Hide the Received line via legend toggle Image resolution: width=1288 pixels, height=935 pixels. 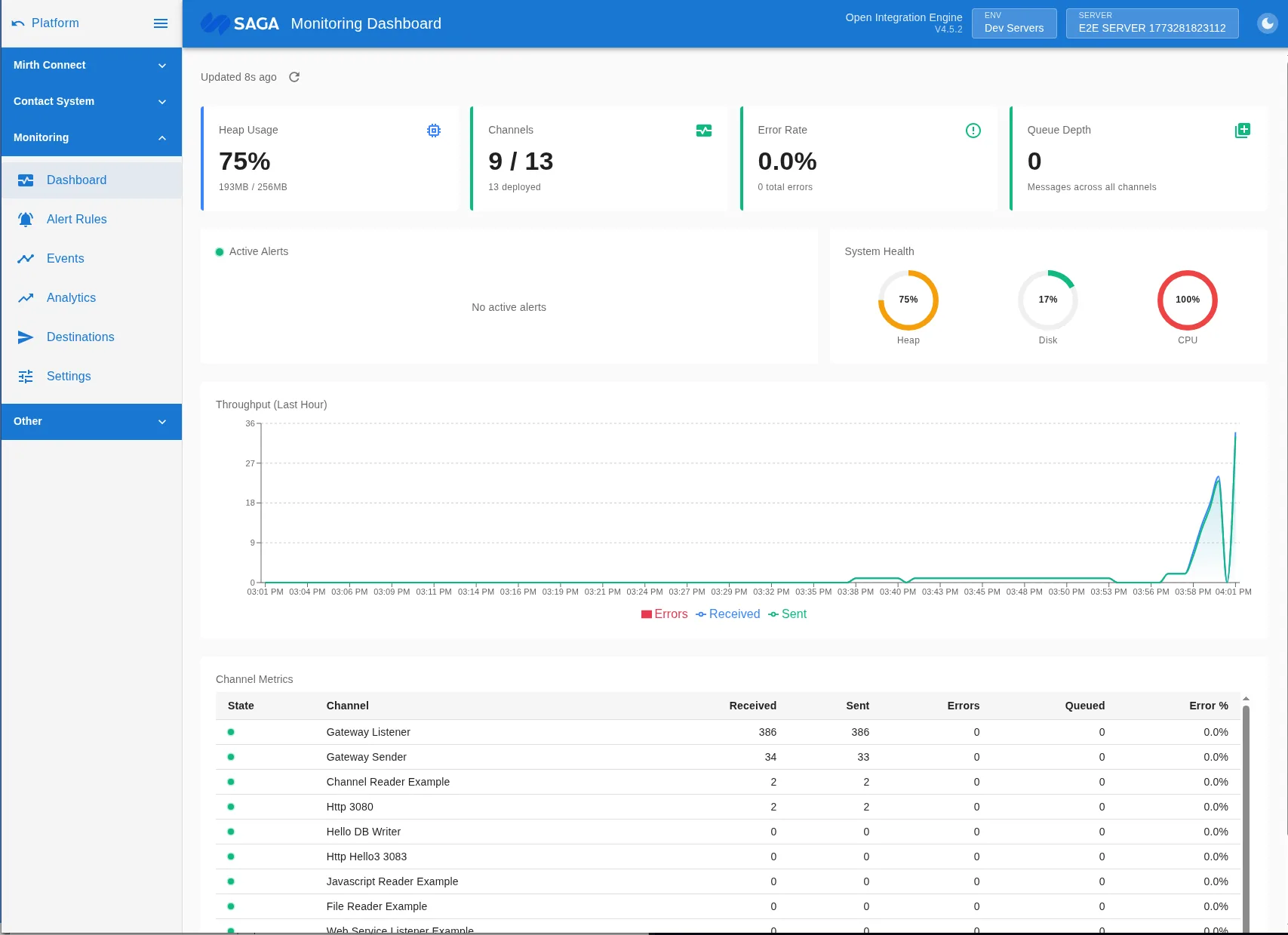pyautogui.click(x=727, y=614)
